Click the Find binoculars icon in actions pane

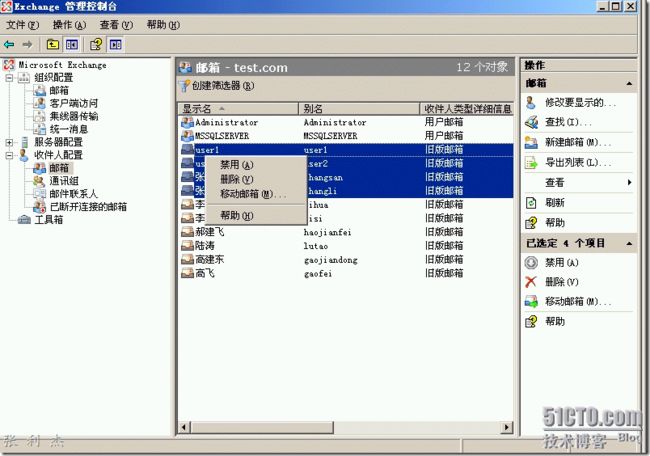pyautogui.click(x=531, y=122)
